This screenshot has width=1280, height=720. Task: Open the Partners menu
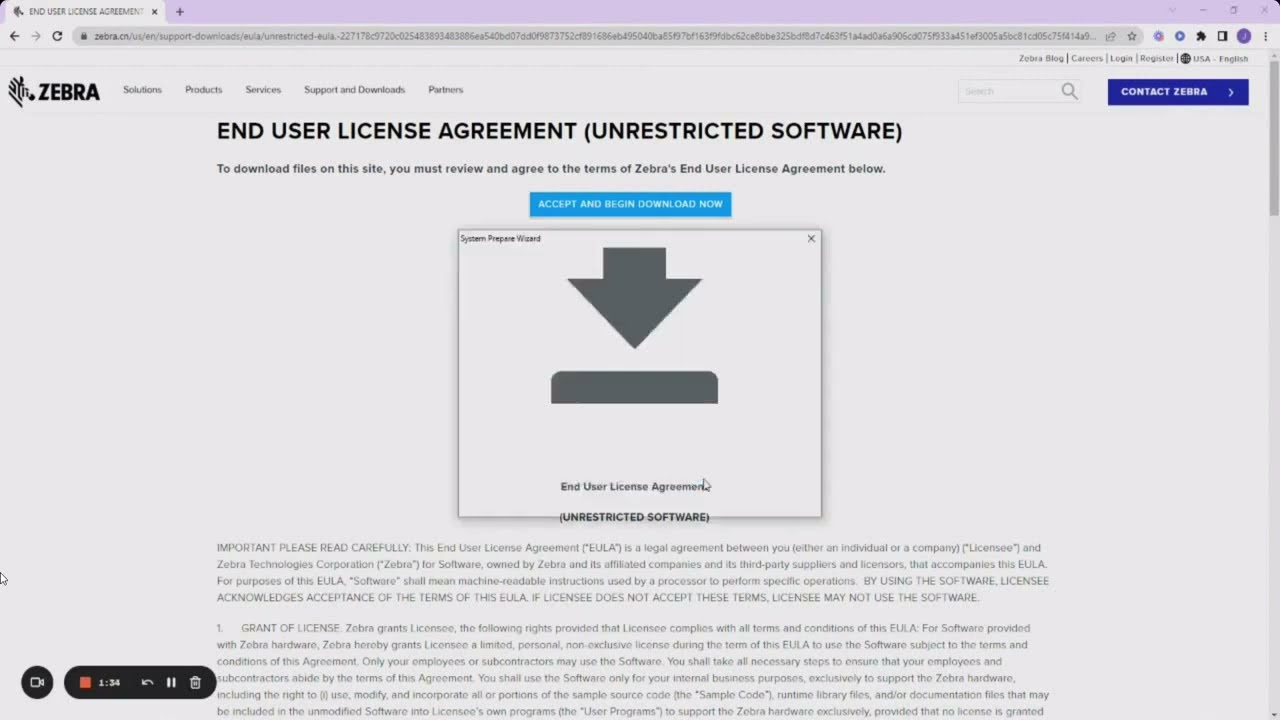pos(445,90)
